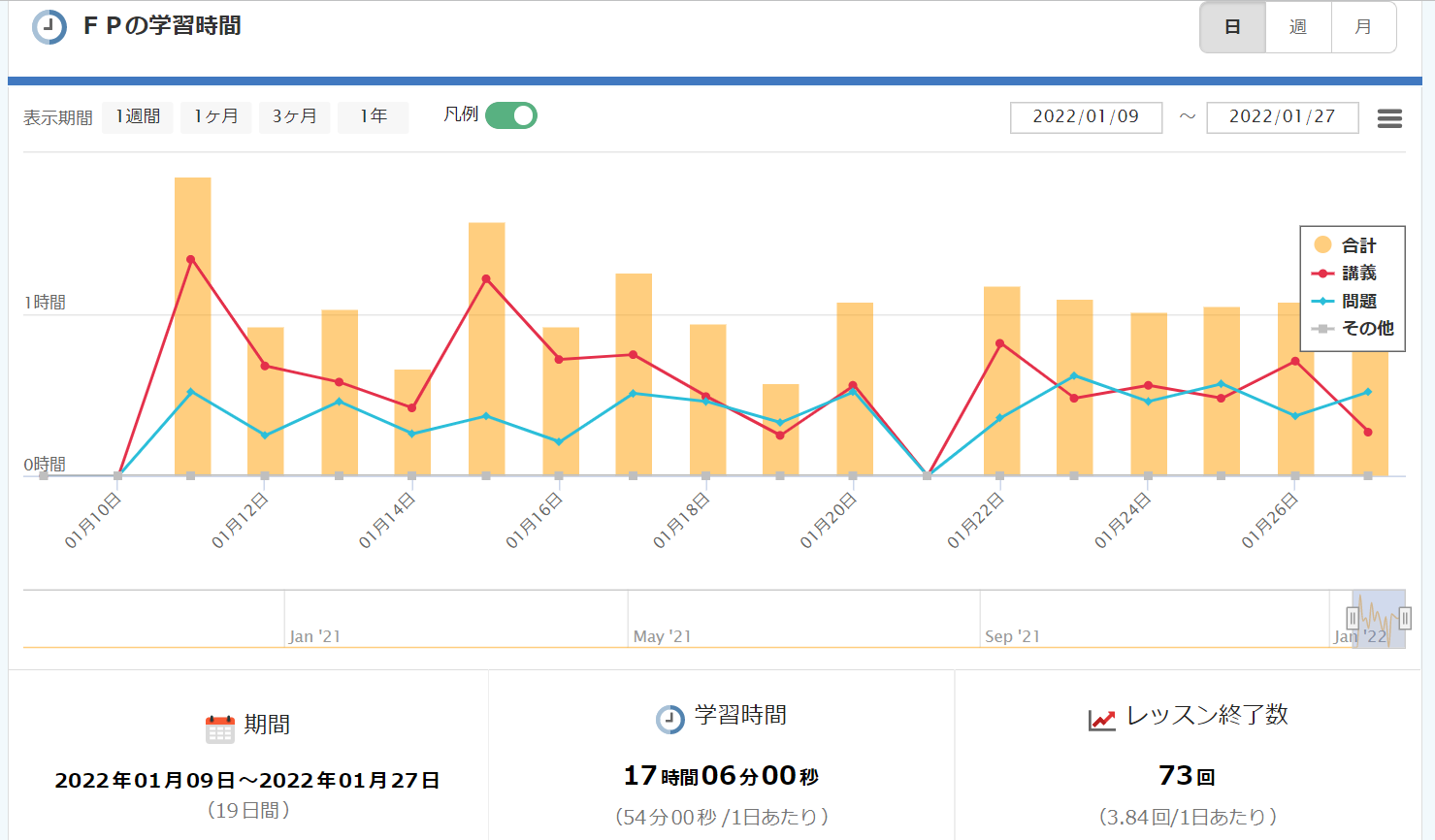The height and width of the screenshot is (840, 1435).
Task: Toggle the 凡例 legend switch off
Action: click(511, 115)
